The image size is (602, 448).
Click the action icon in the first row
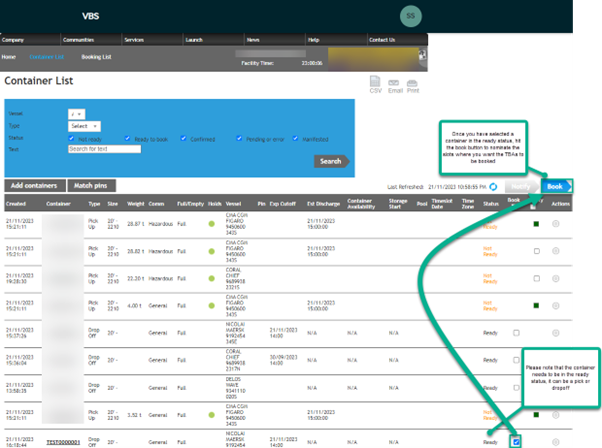pos(556,223)
